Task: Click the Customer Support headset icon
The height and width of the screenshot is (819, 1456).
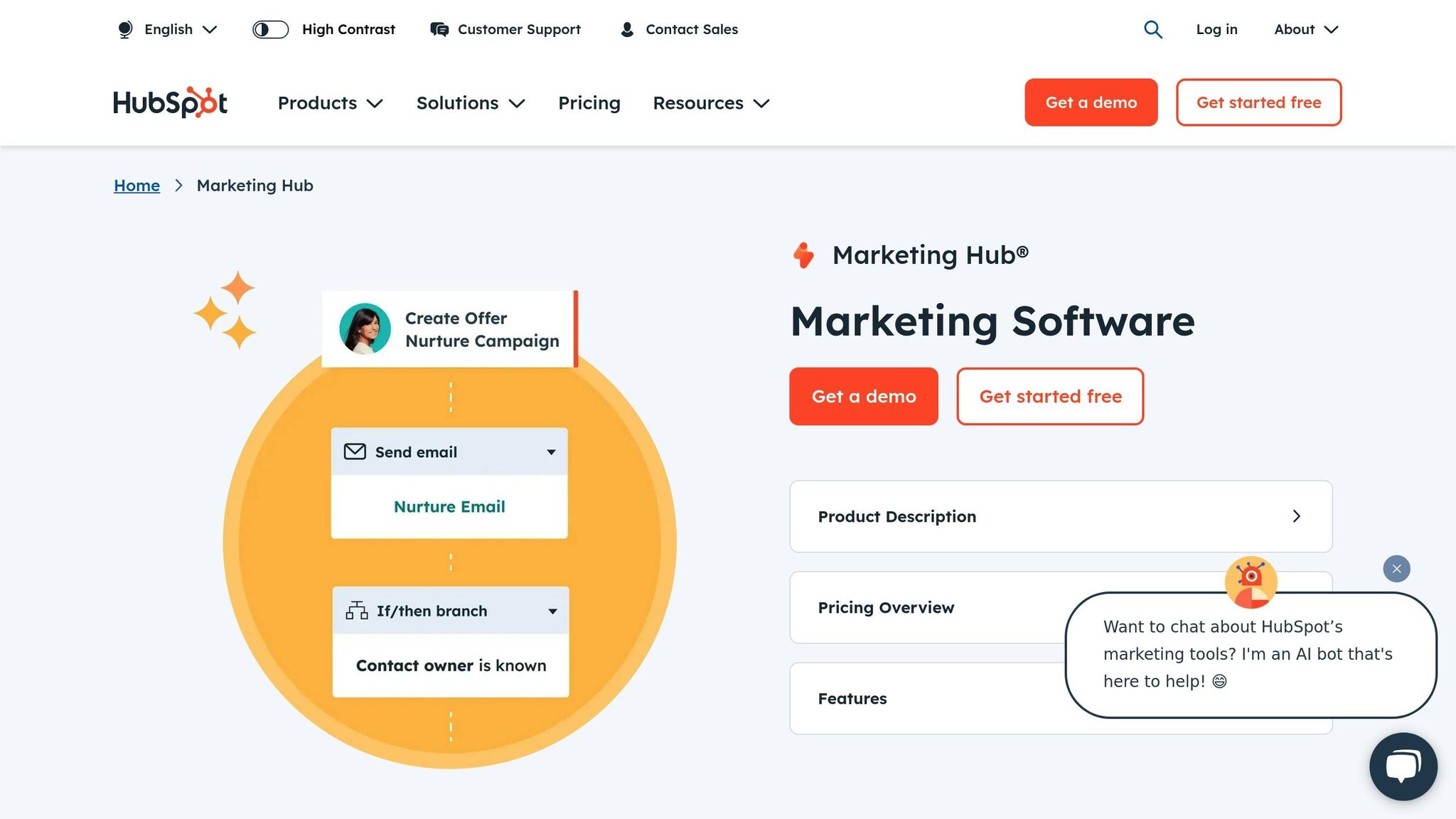Action: (439, 29)
